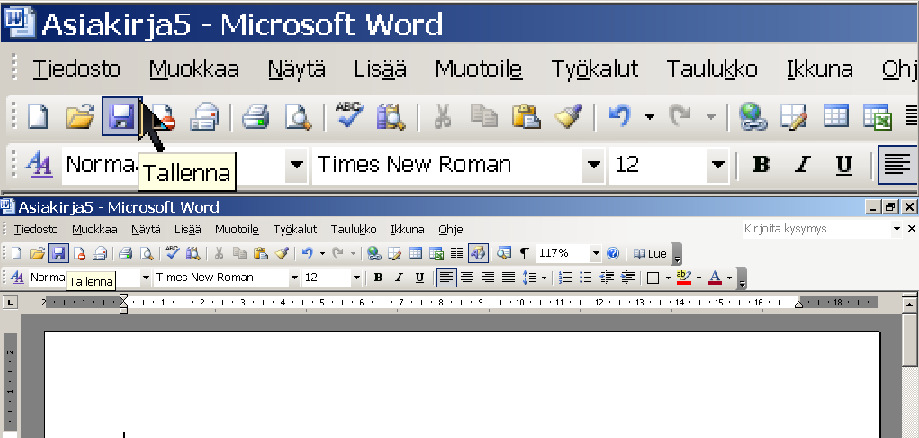Open the font color dropdown arrow

729,278
